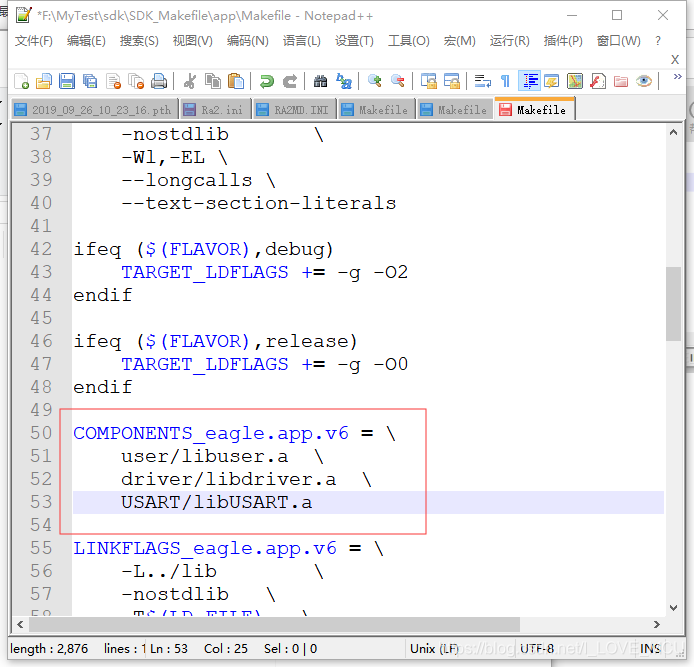Switch to the second inactive Makefile tab

click(x=455, y=110)
